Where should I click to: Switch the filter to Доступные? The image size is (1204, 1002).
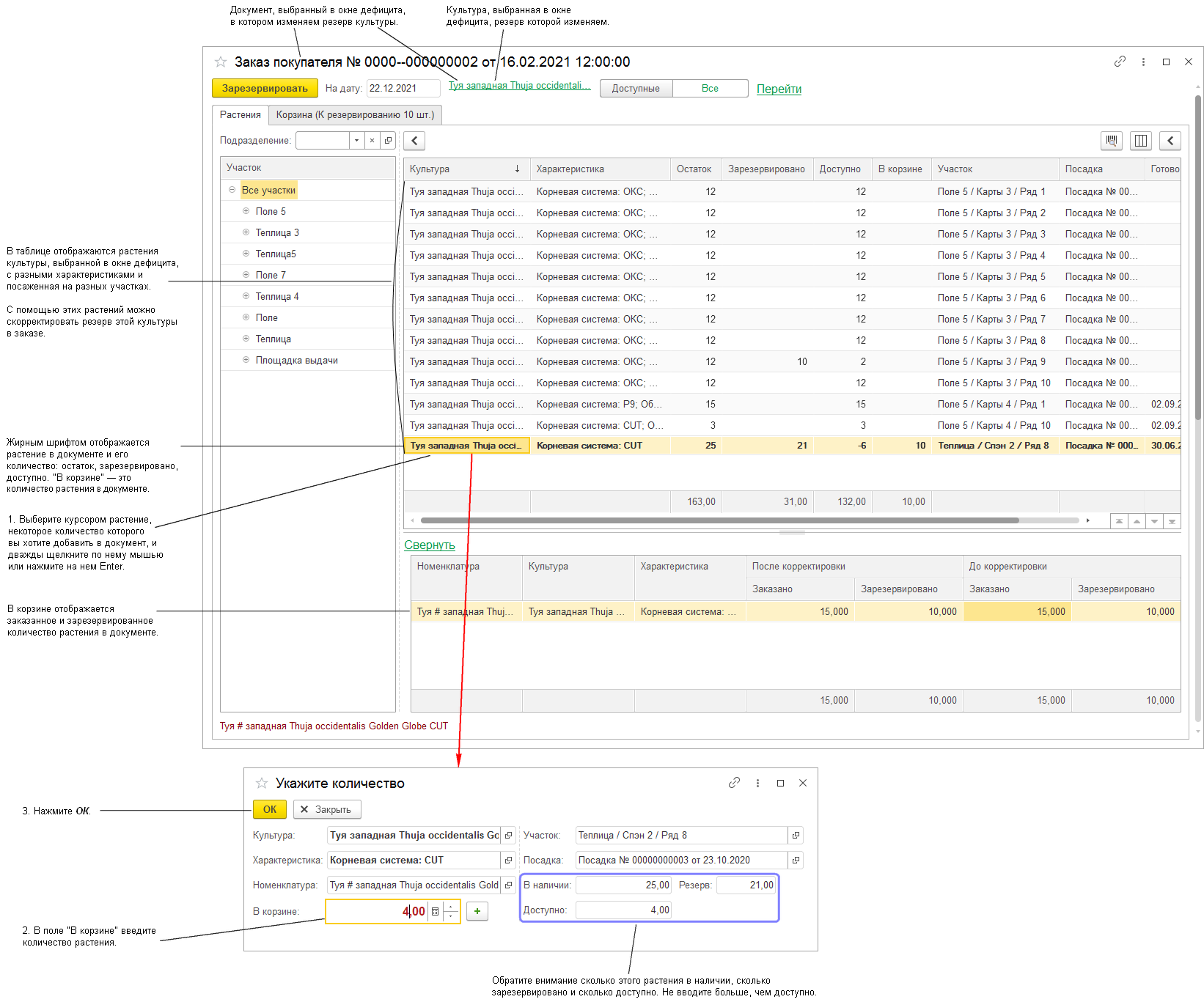(636, 89)
